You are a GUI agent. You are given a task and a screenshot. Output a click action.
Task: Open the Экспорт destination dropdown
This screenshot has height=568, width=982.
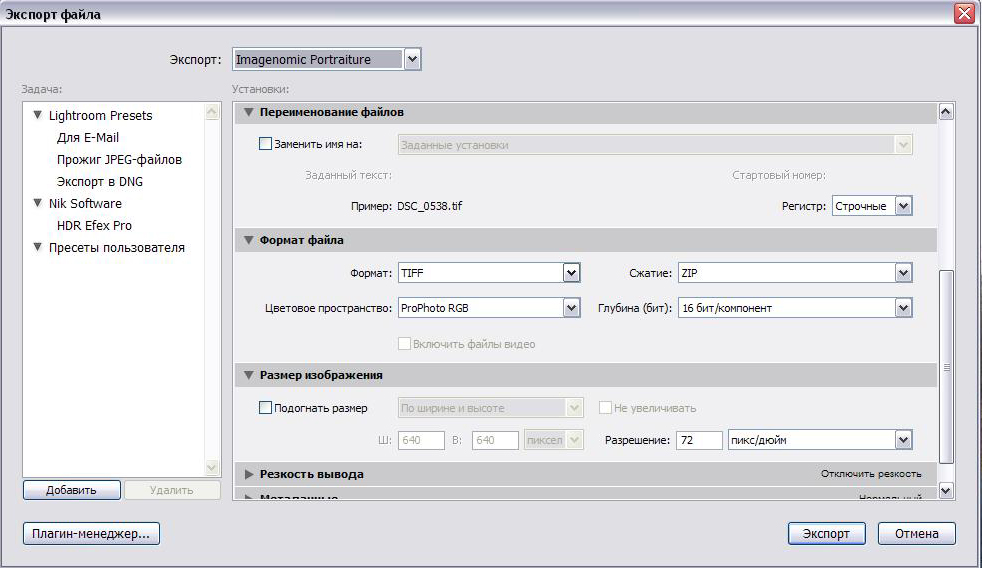pyautogui.click(x=412, y=60)
